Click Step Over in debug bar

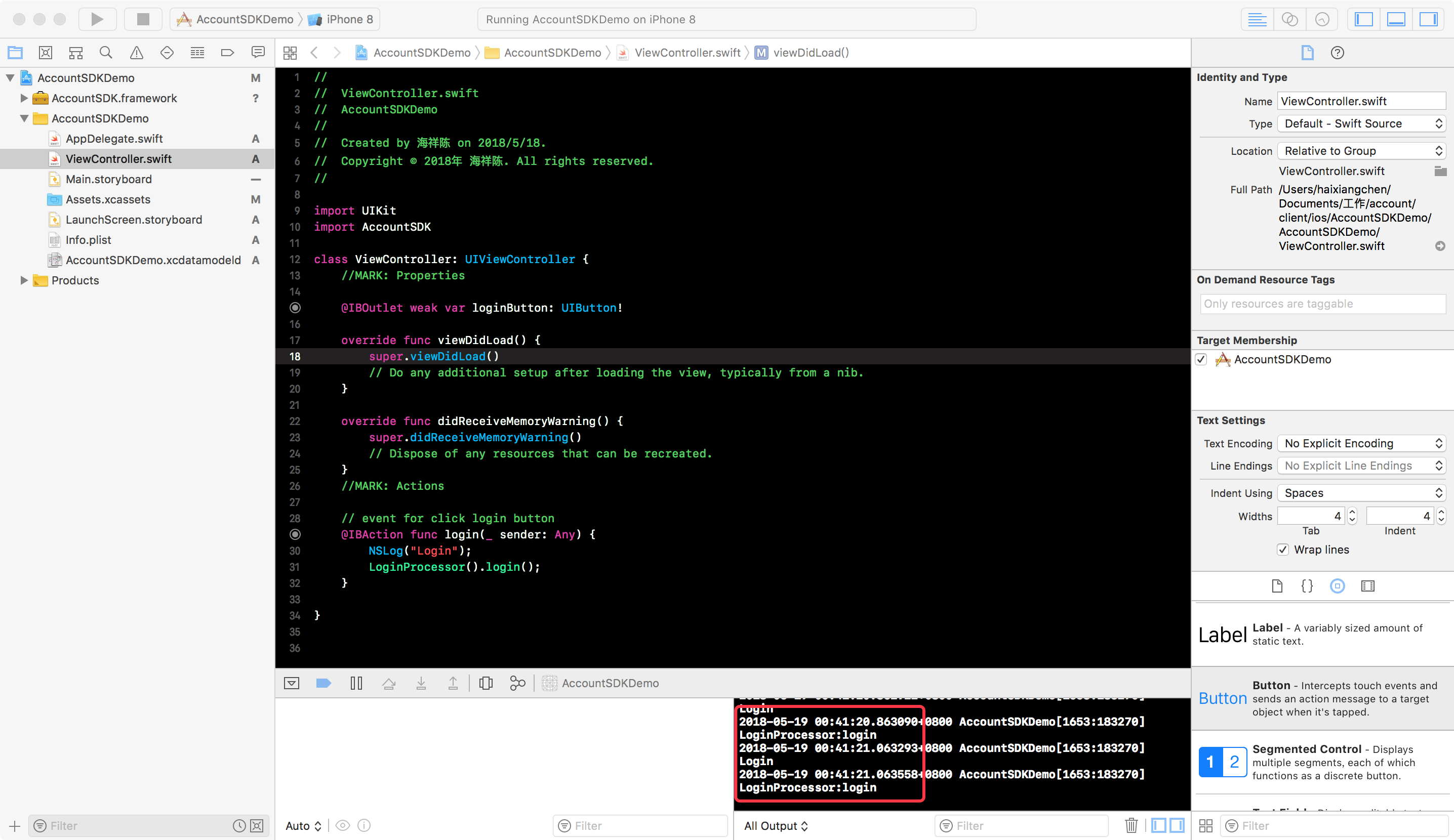(x=388, y=683)
